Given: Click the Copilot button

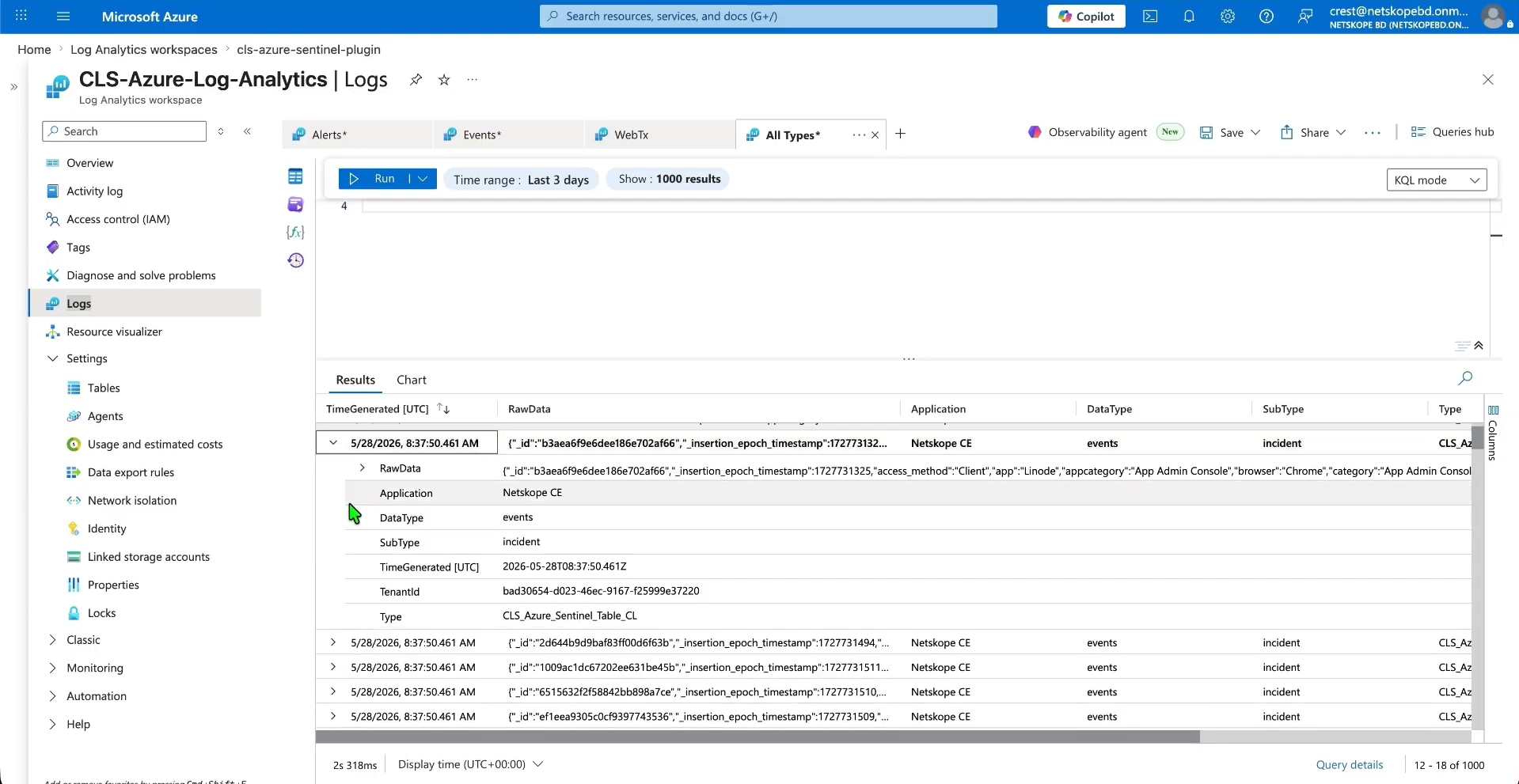Looking at the screenshot, I should coord(1086,16).
